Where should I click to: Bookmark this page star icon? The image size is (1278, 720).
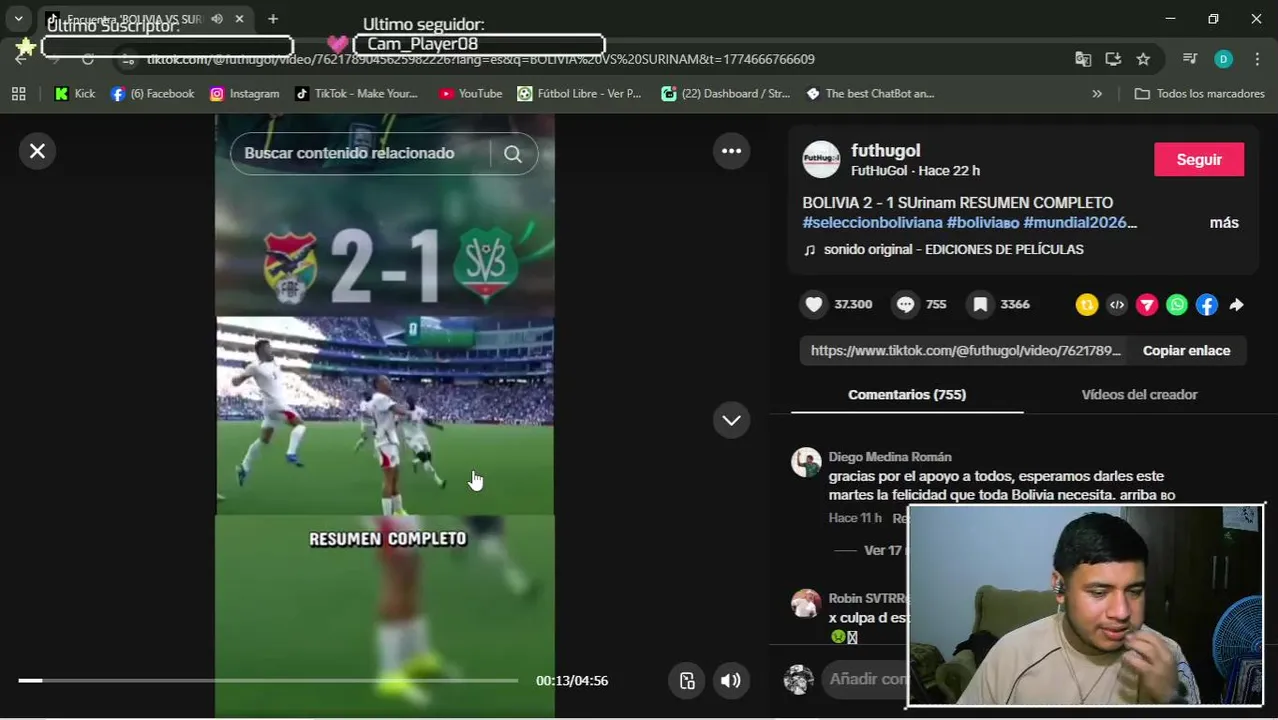[1143, 60]
